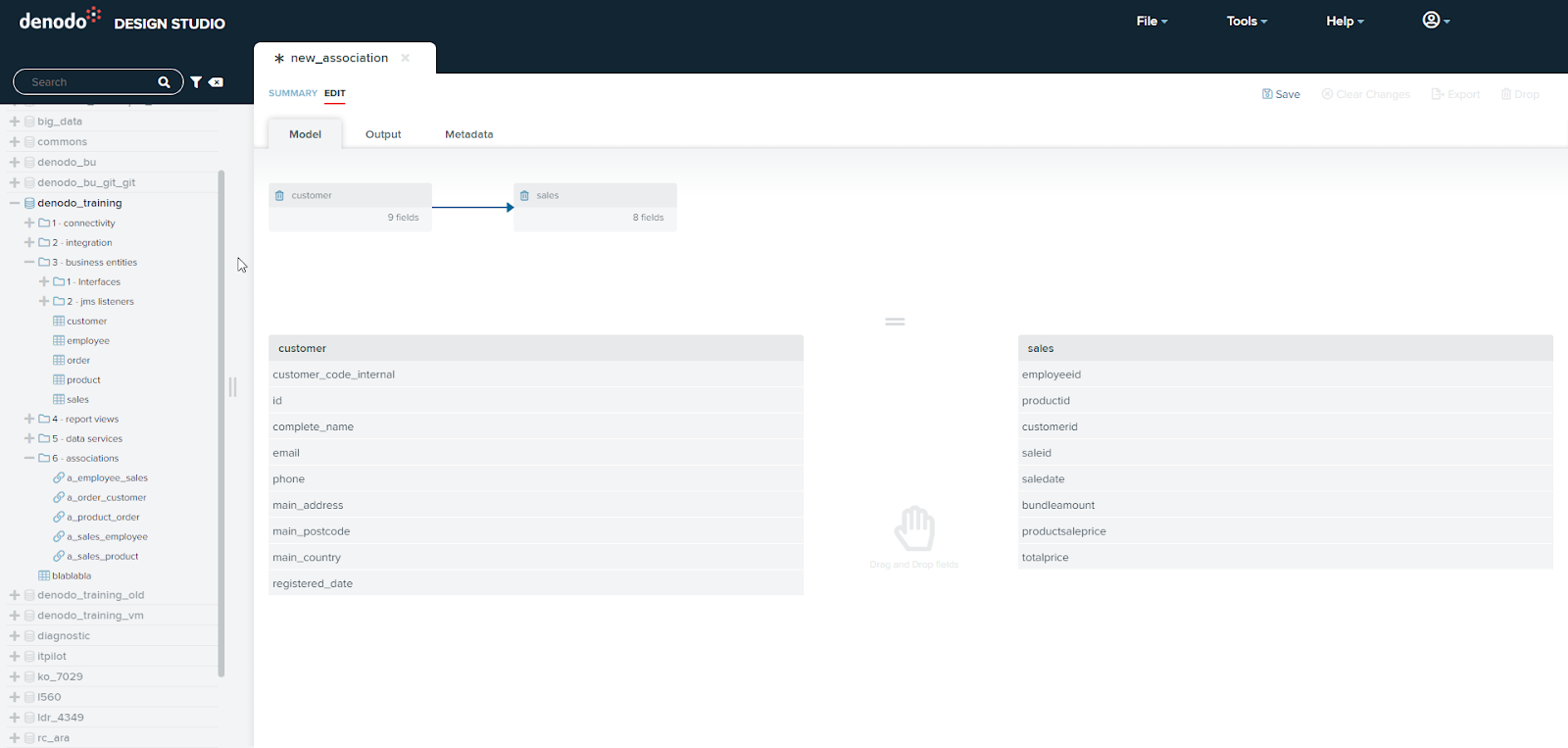Click the search magnifier icon
Image resolution: width=1568 pixels, height=748 pixels.
pyautogui.click(x=164, y=82)
